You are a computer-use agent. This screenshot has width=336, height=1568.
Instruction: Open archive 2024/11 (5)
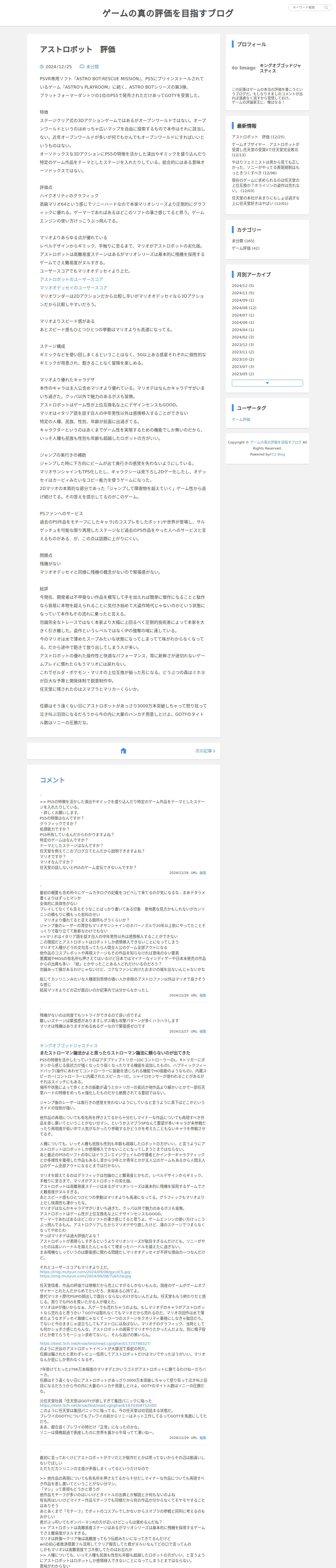tap(243, 293)
